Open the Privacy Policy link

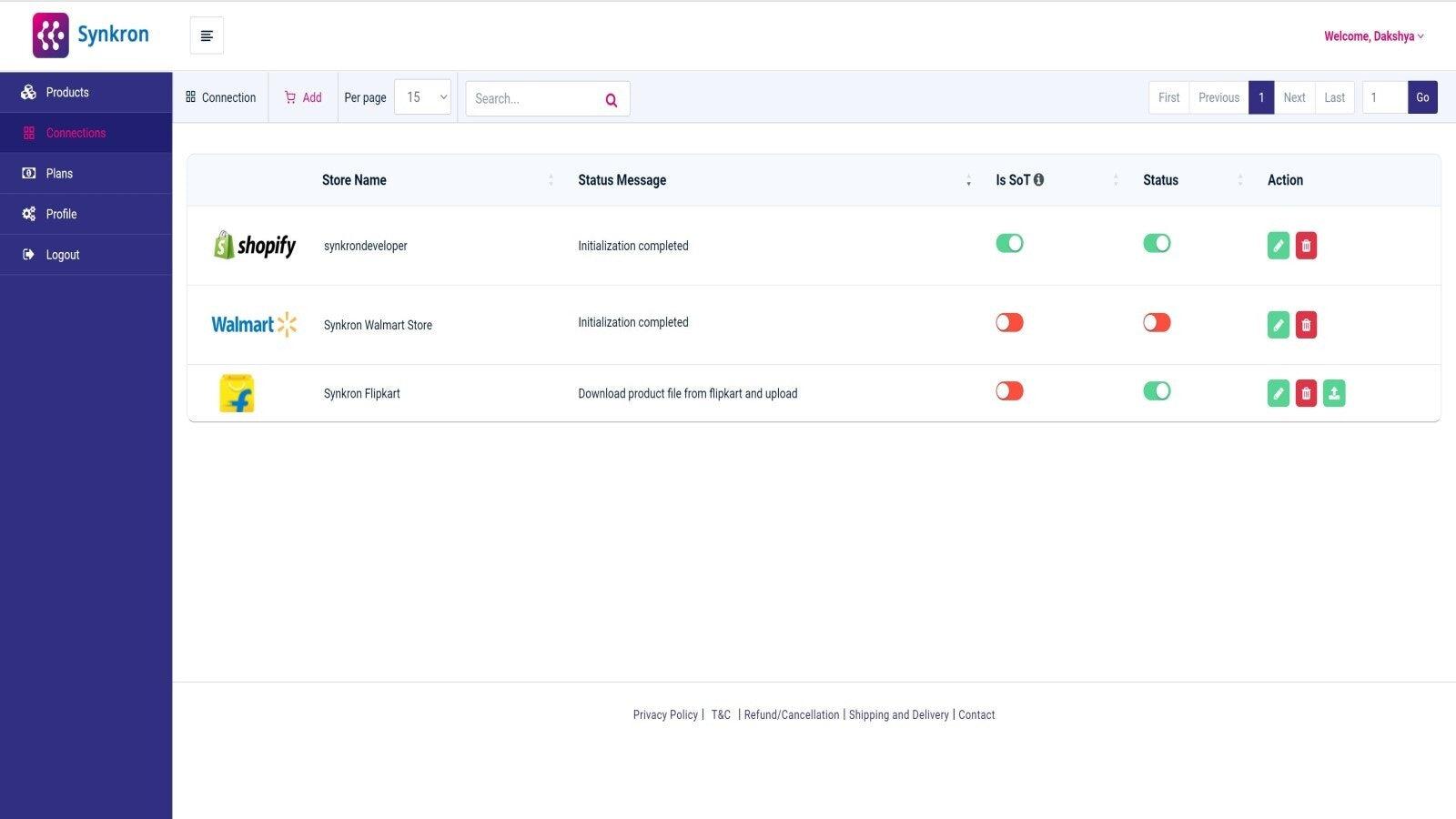coord(665,714)
